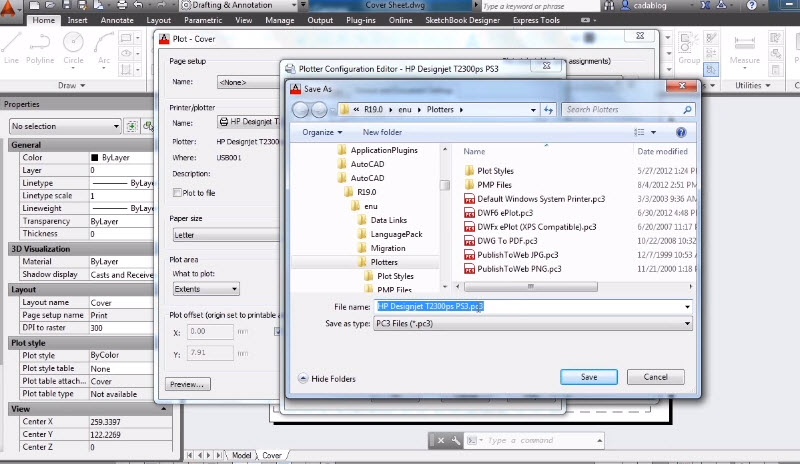Viewport: 800px width, 464px height.
Task: Click the New folder button
Action: pyautogui.click(x=382, y=132)
